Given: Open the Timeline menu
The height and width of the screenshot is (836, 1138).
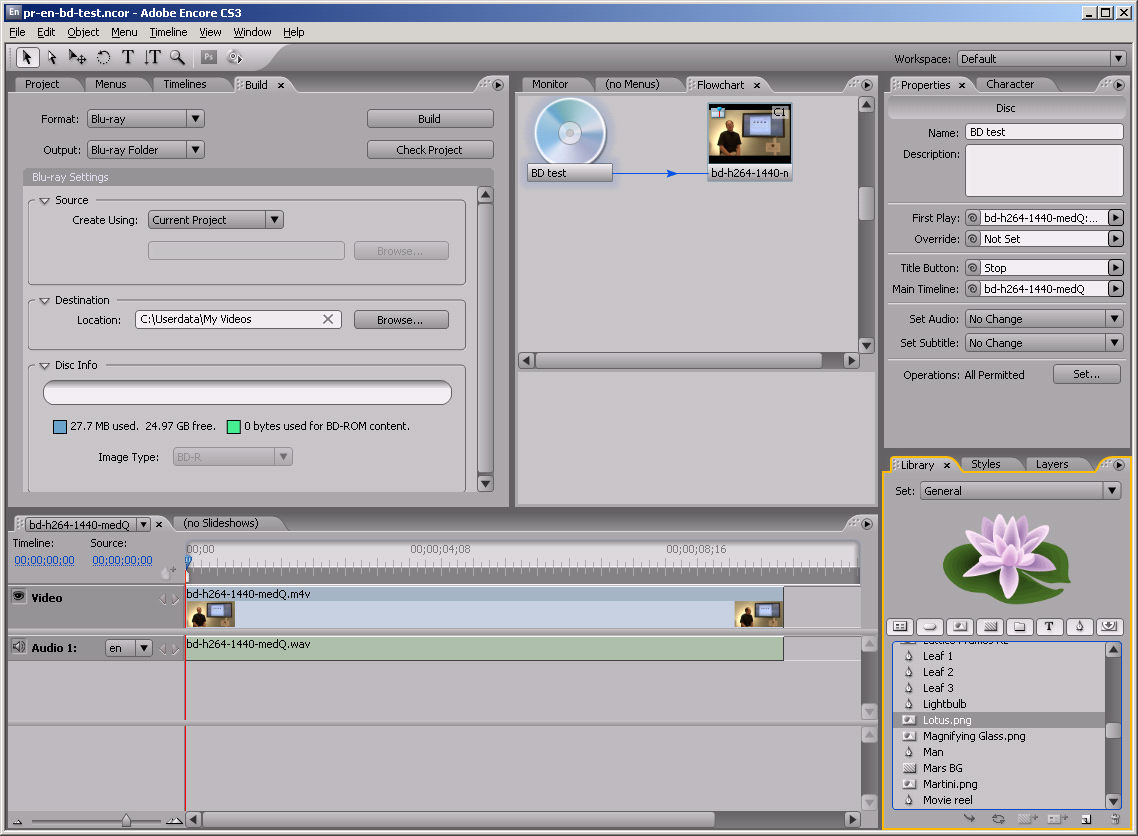Looking at the screenshot, I should click(168, 32).
